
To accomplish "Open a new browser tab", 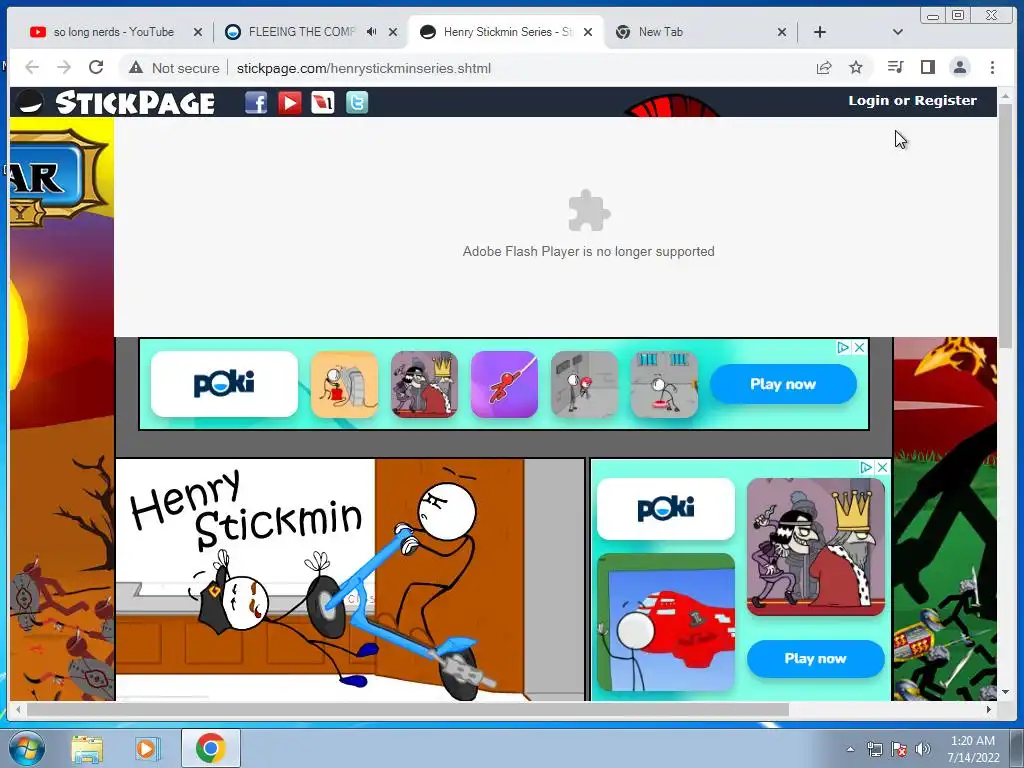I will click(820, 31).
